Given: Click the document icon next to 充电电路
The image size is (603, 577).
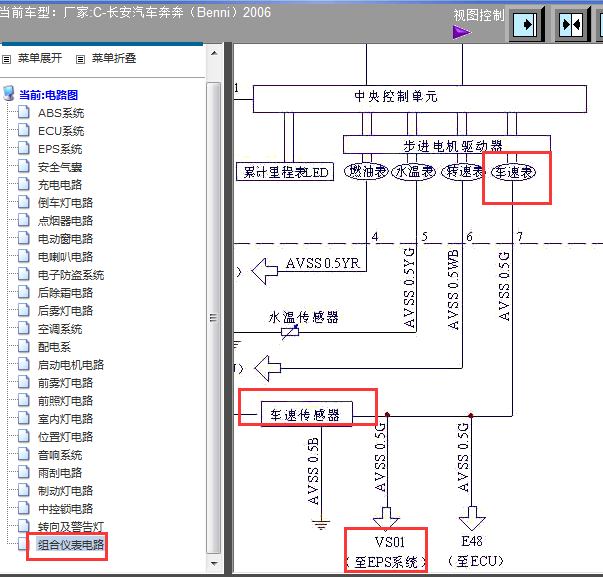Looking at the screenshot, I should point(24,184).
